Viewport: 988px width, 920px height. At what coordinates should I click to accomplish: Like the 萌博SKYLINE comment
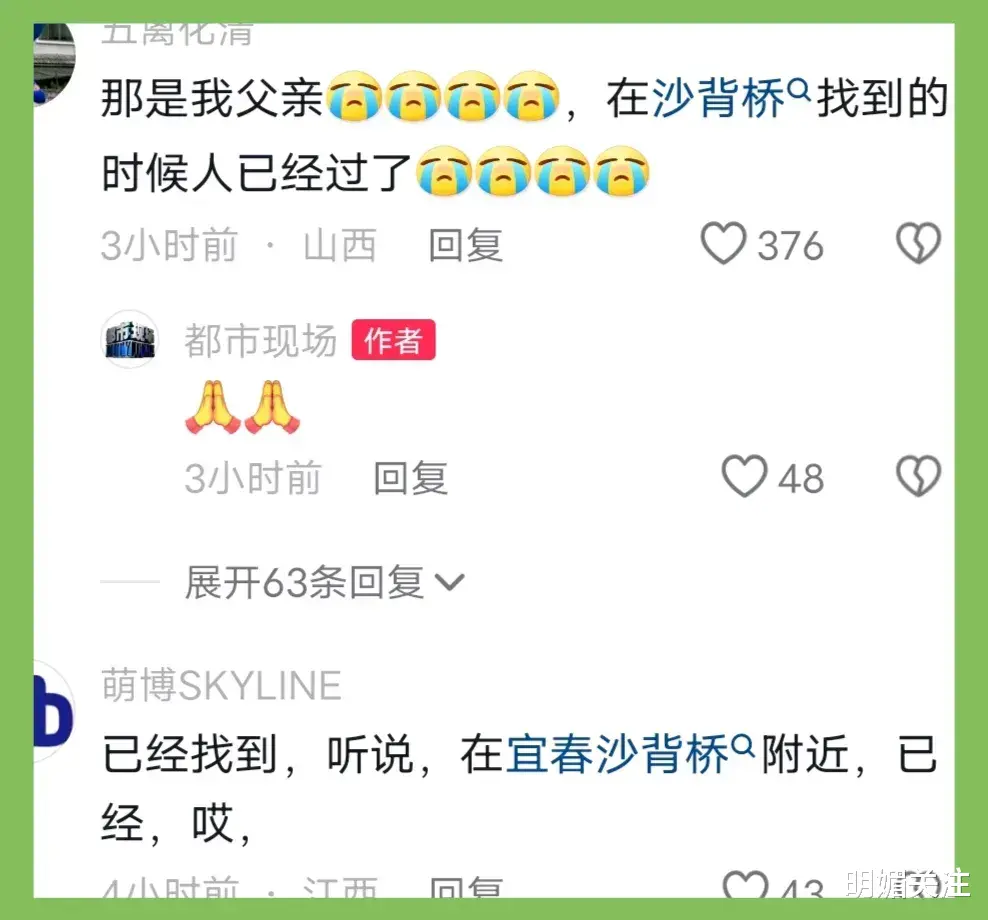(x=745, y=883)
